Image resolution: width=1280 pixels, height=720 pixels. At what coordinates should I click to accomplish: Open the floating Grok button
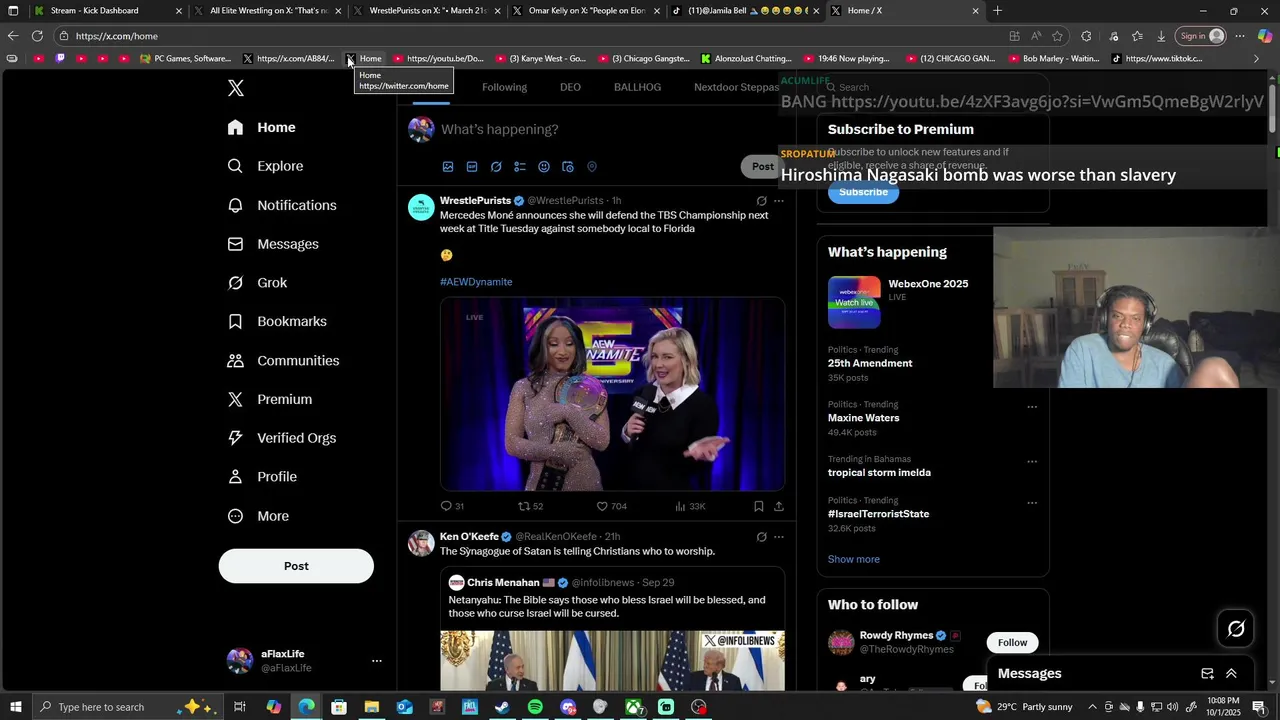point(1236,629)
